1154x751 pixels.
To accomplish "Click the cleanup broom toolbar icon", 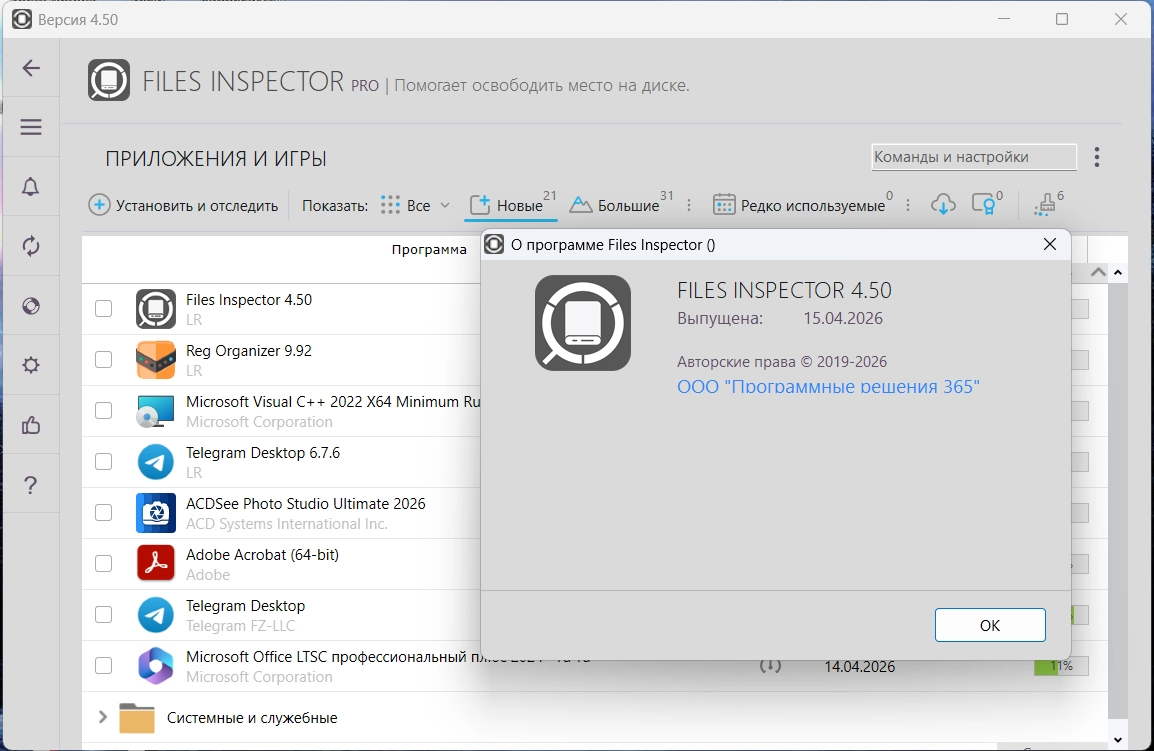I will (x=1044, y=205).
